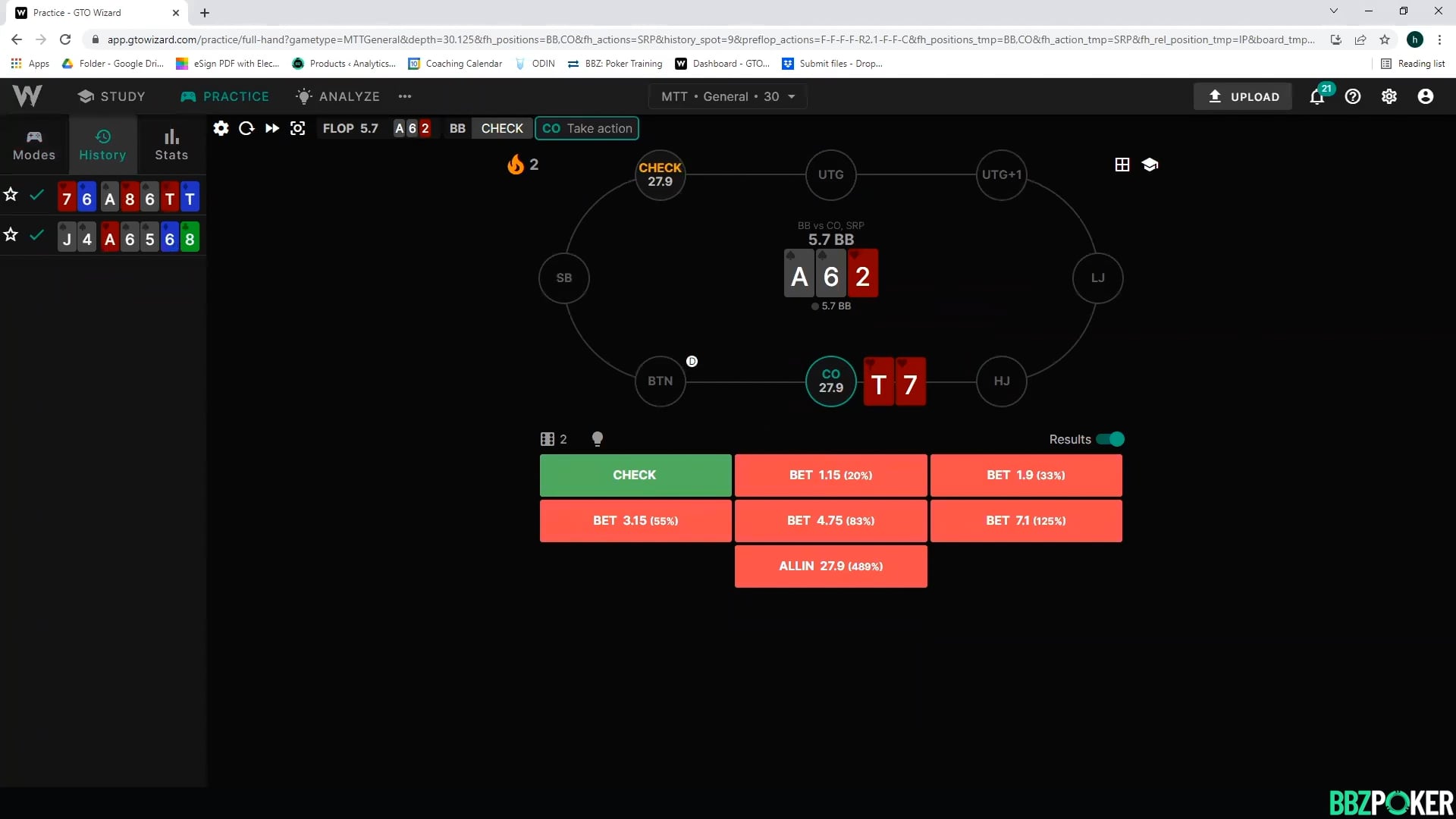Choose BET 4.75 (83%) button

tap(830, 521)
